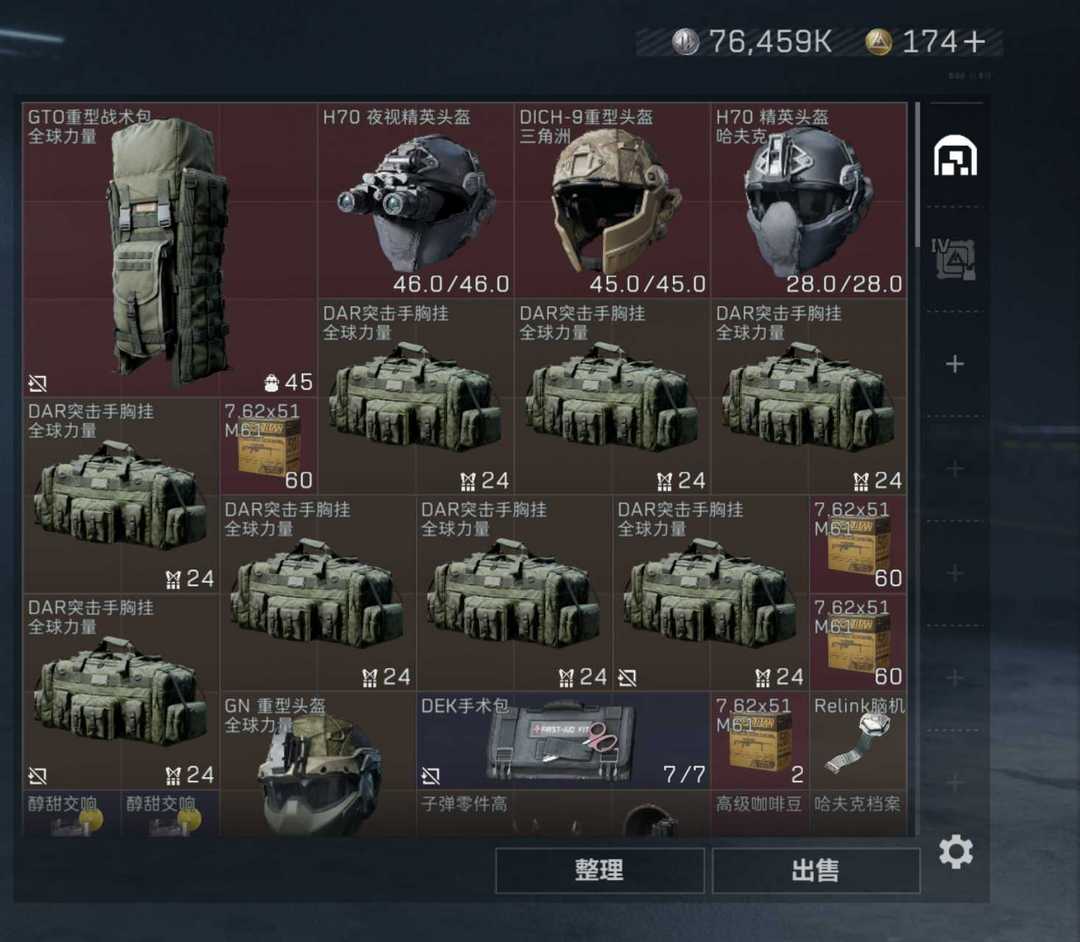Pick the DEK手术包 surgery kit
The width and height of the screenshot is (1080, 942).
point(563,740)
